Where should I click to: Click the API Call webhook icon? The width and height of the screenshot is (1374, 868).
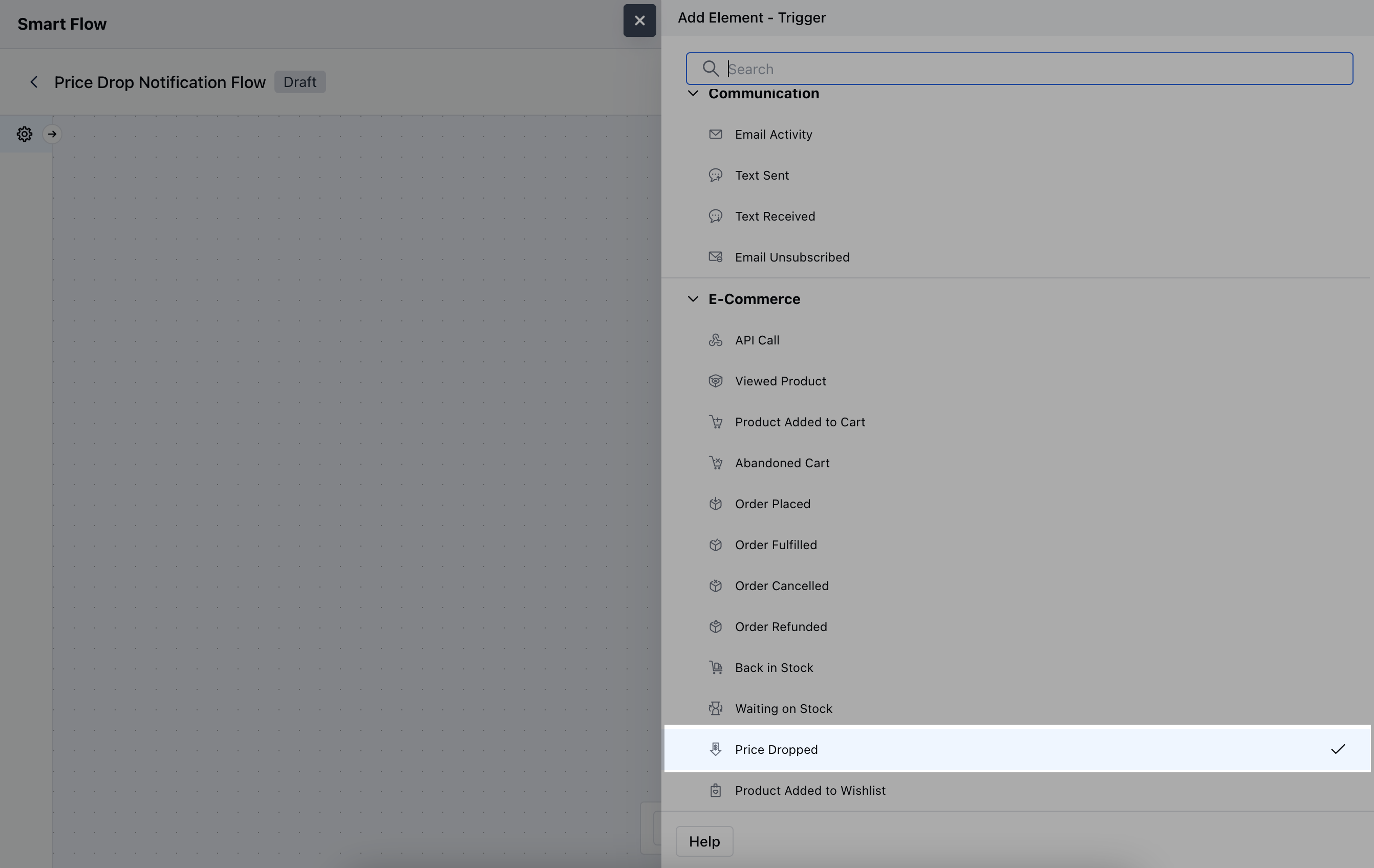click(715, 340)
